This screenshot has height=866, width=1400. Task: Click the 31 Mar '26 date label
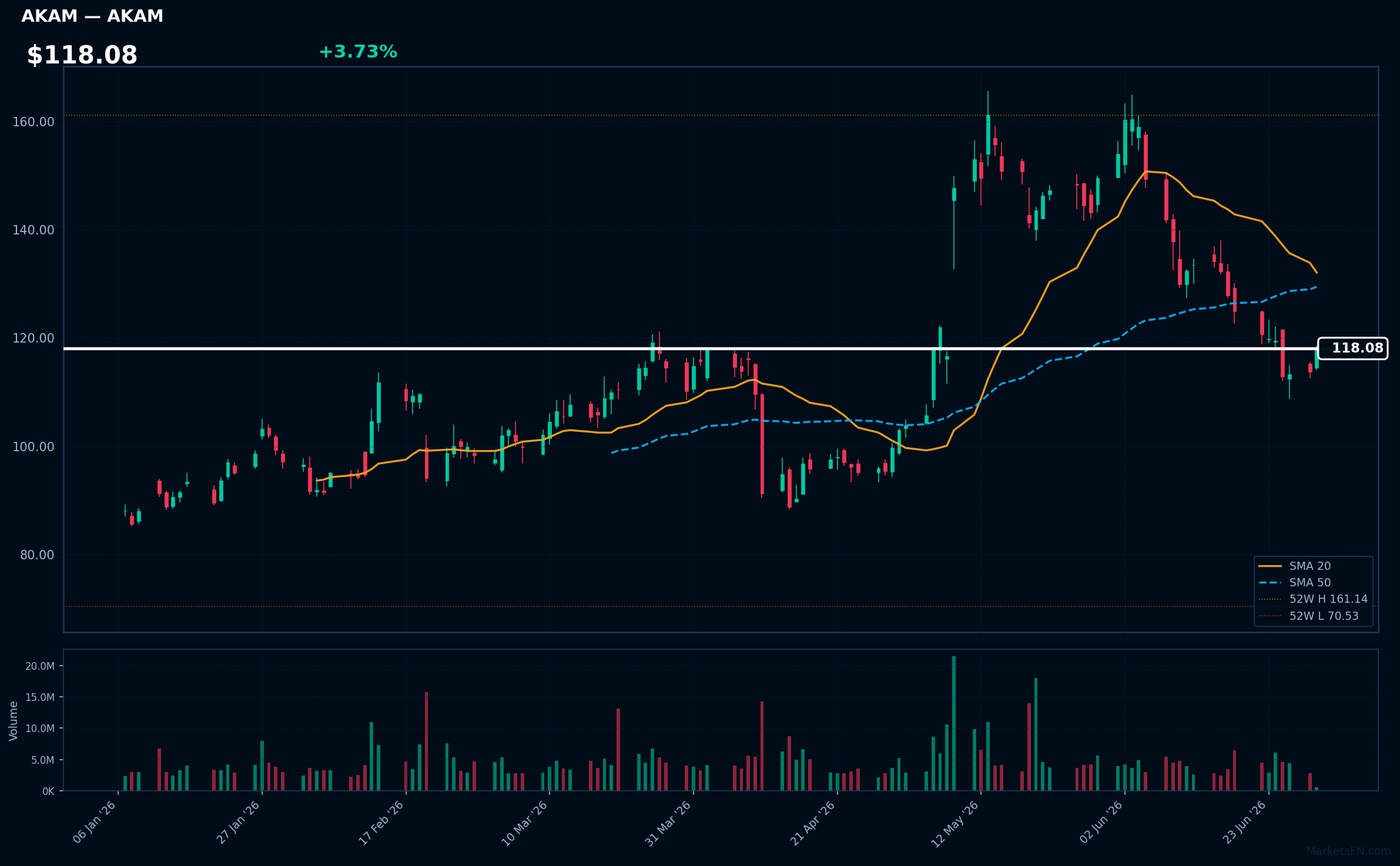click(668, 823)
